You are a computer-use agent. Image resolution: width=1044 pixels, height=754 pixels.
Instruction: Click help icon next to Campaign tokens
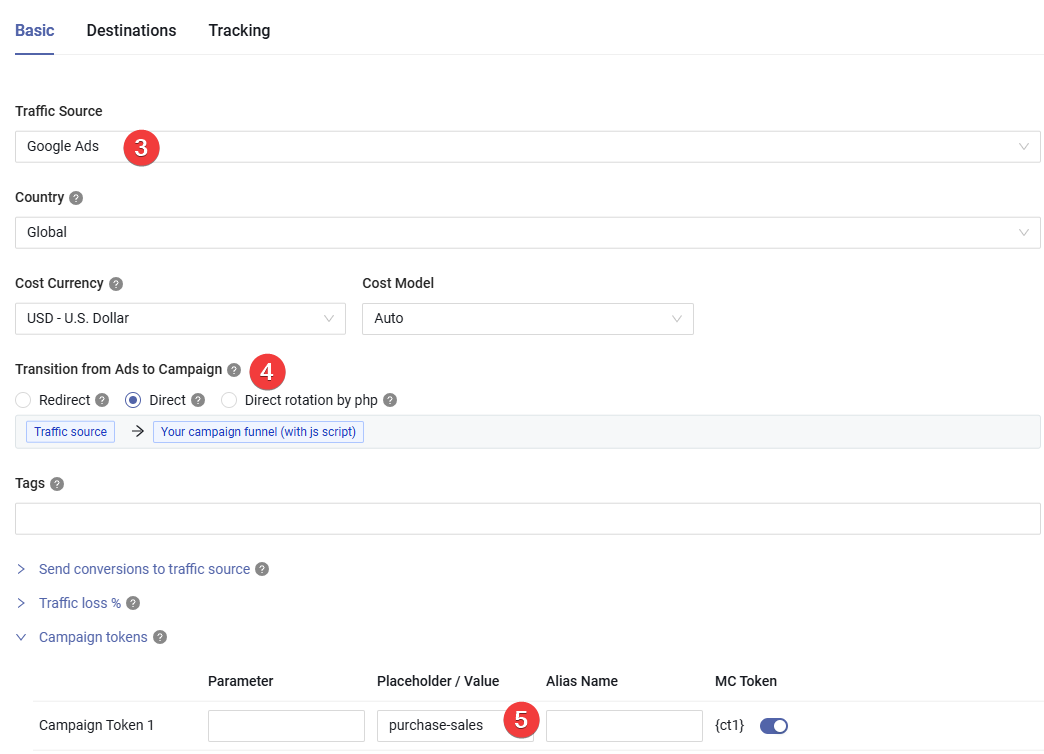tap(160, 637)
